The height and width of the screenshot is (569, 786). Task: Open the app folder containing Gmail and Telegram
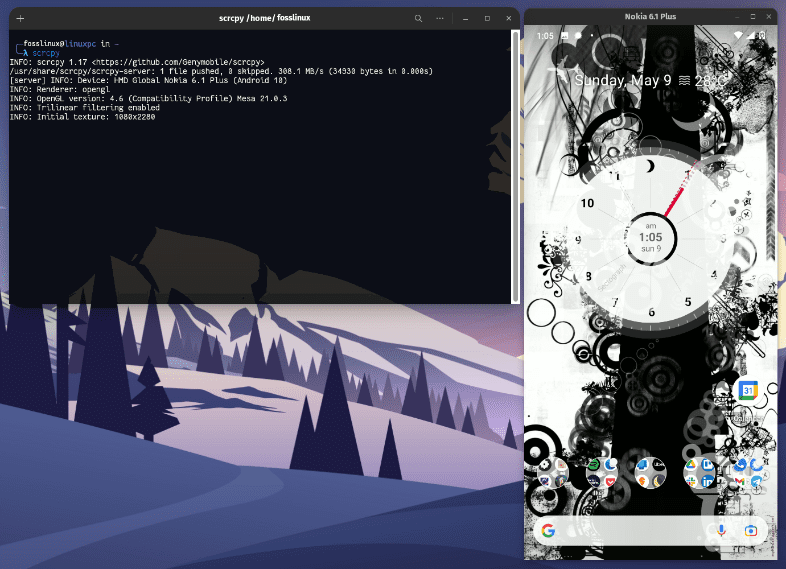[748, 473]
